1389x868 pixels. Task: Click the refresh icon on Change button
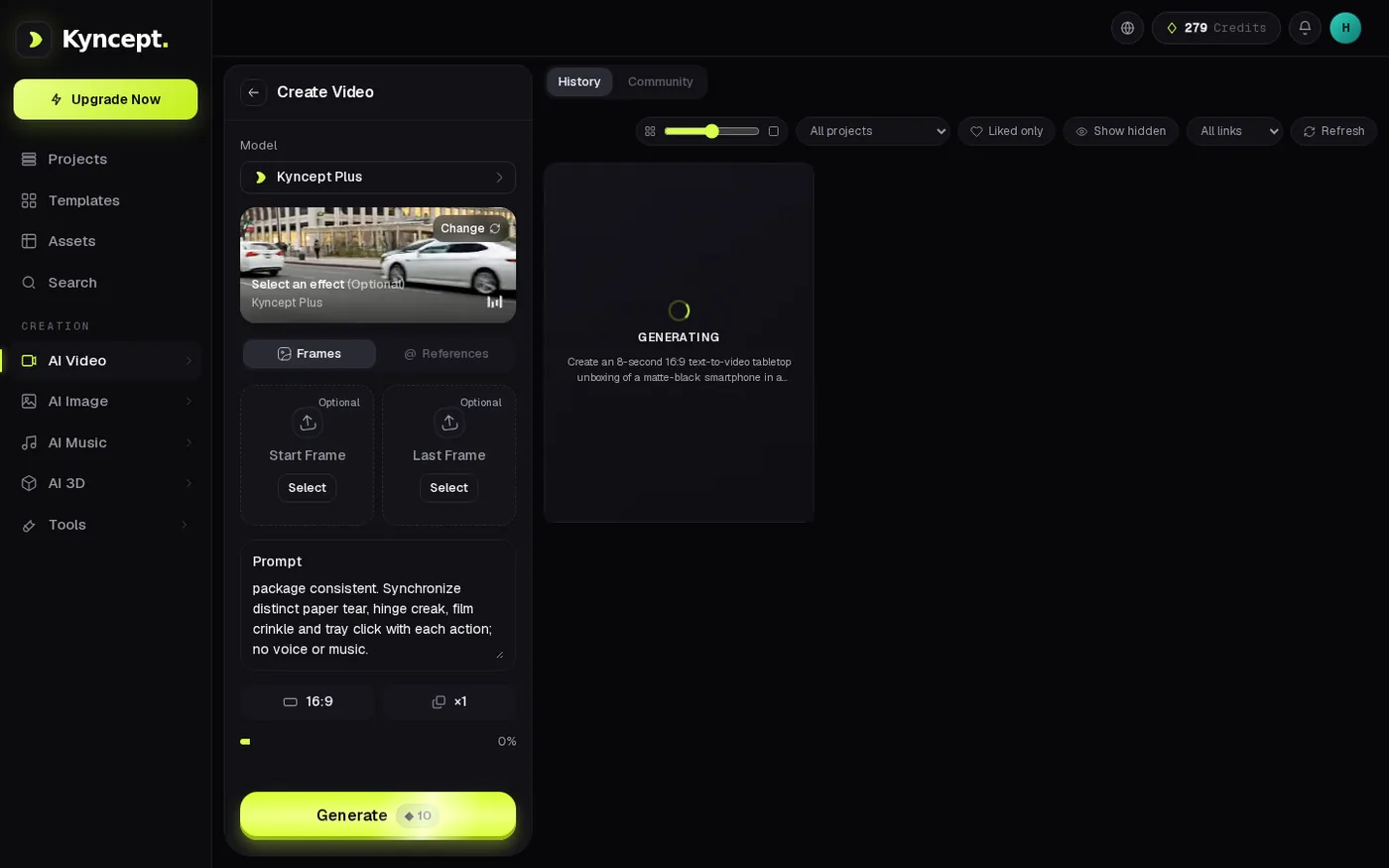coord(495,228)
